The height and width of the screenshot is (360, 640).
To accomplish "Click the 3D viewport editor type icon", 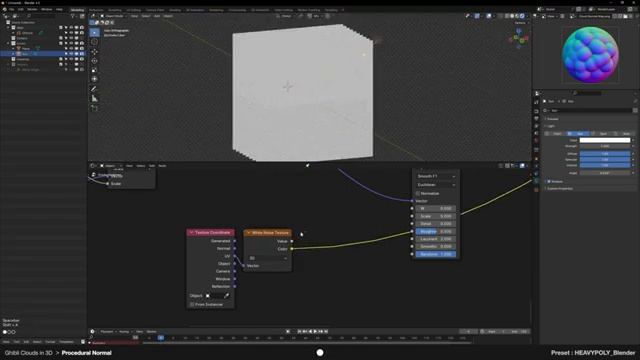I will pos(93,16).
